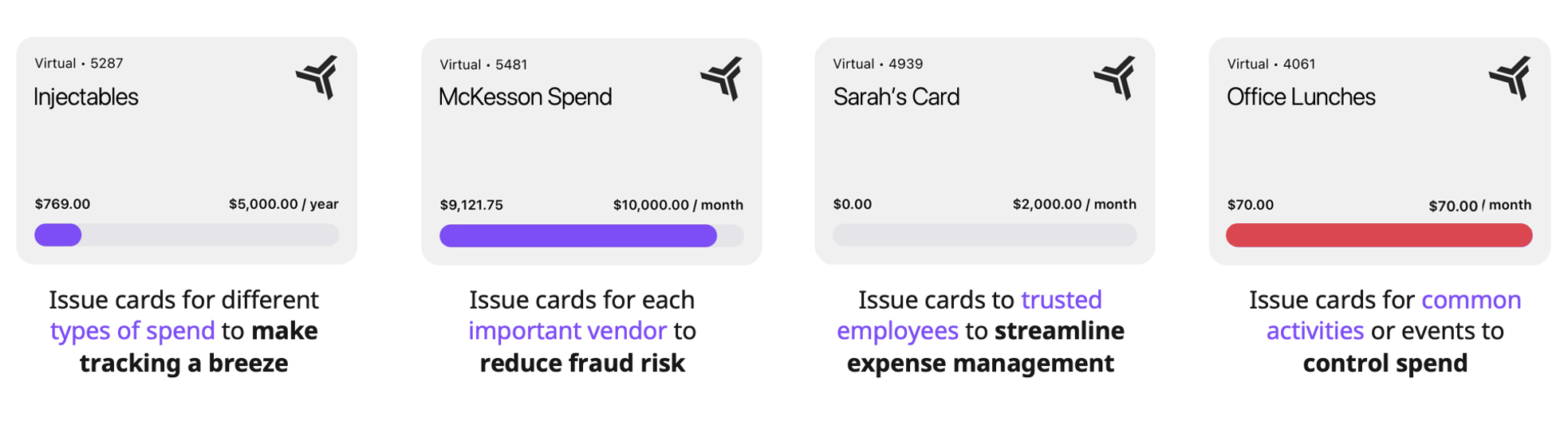Viewport: 1568px width, 437px height.
Task: Click the "important vendor" purple text
Action: tap(567, 331)
